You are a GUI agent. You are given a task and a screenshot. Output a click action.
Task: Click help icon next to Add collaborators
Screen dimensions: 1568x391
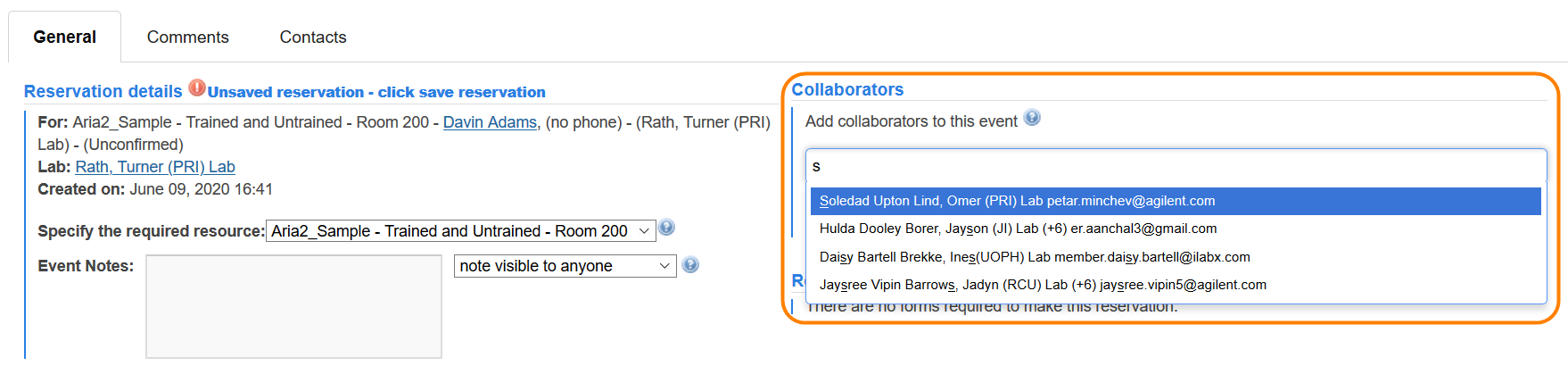coord(1032,118)
